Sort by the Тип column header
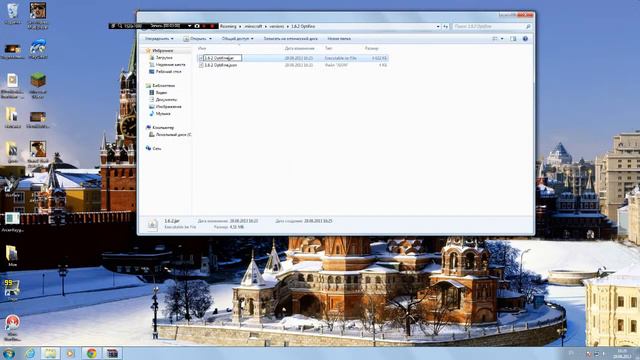This screenshot has height=360, width=640. point(329,49)
